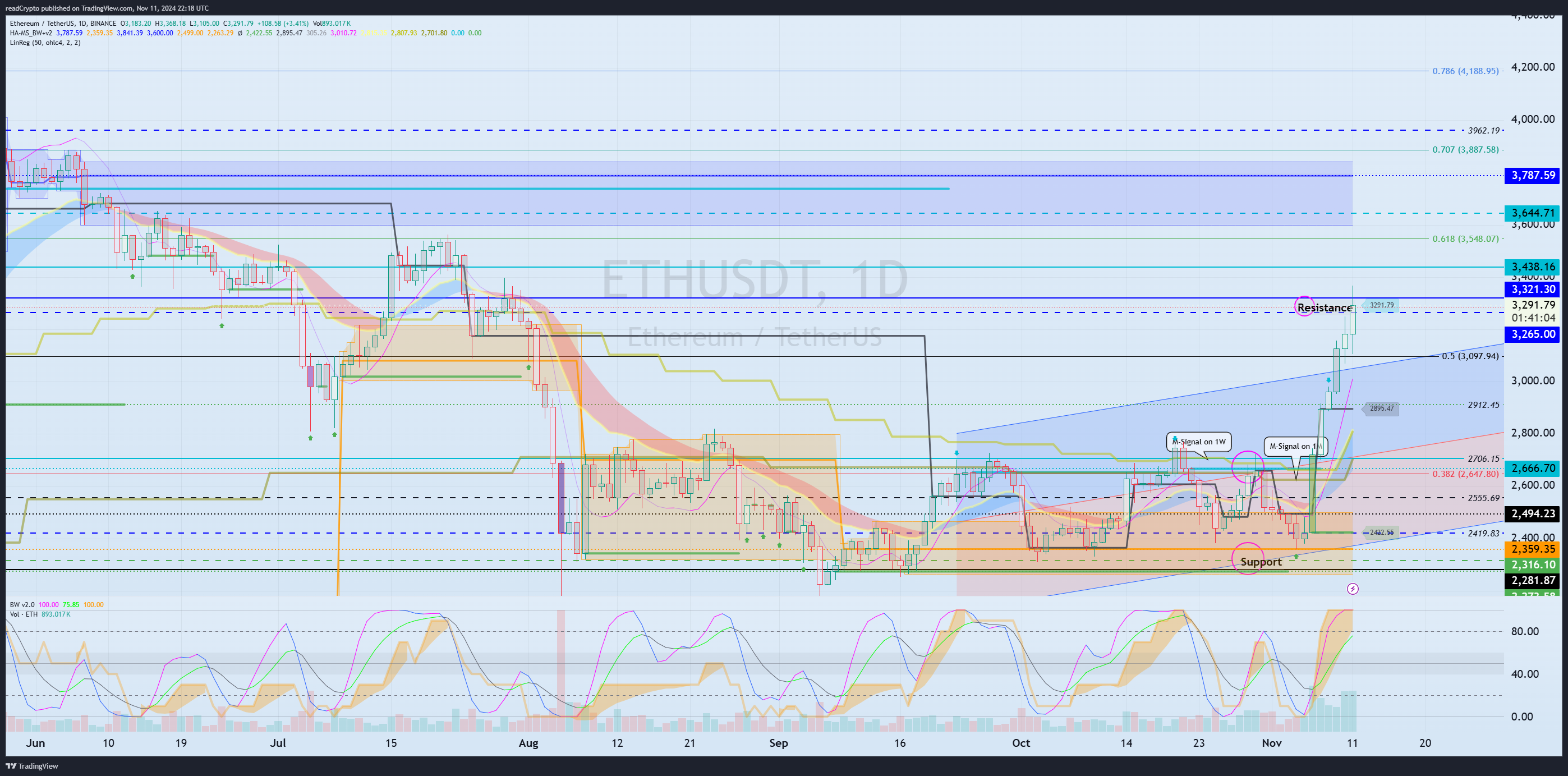This screenshot has width=1568, height=776.
Task: Click the 2,494.23 black price label
Action: (1533, 513)
